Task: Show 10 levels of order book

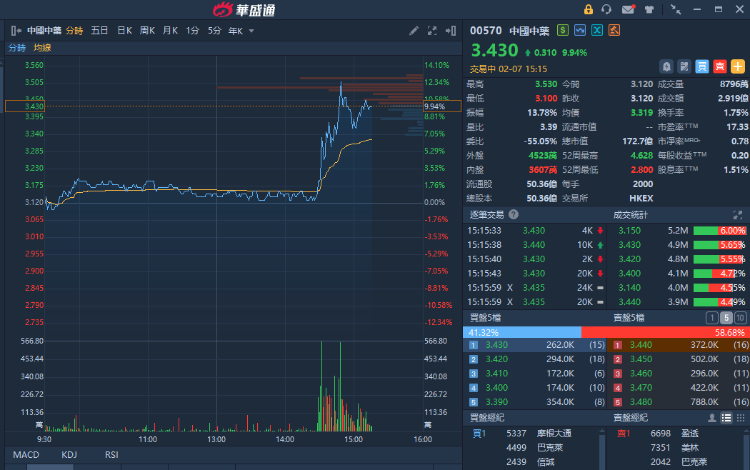Action: [740, 317]
